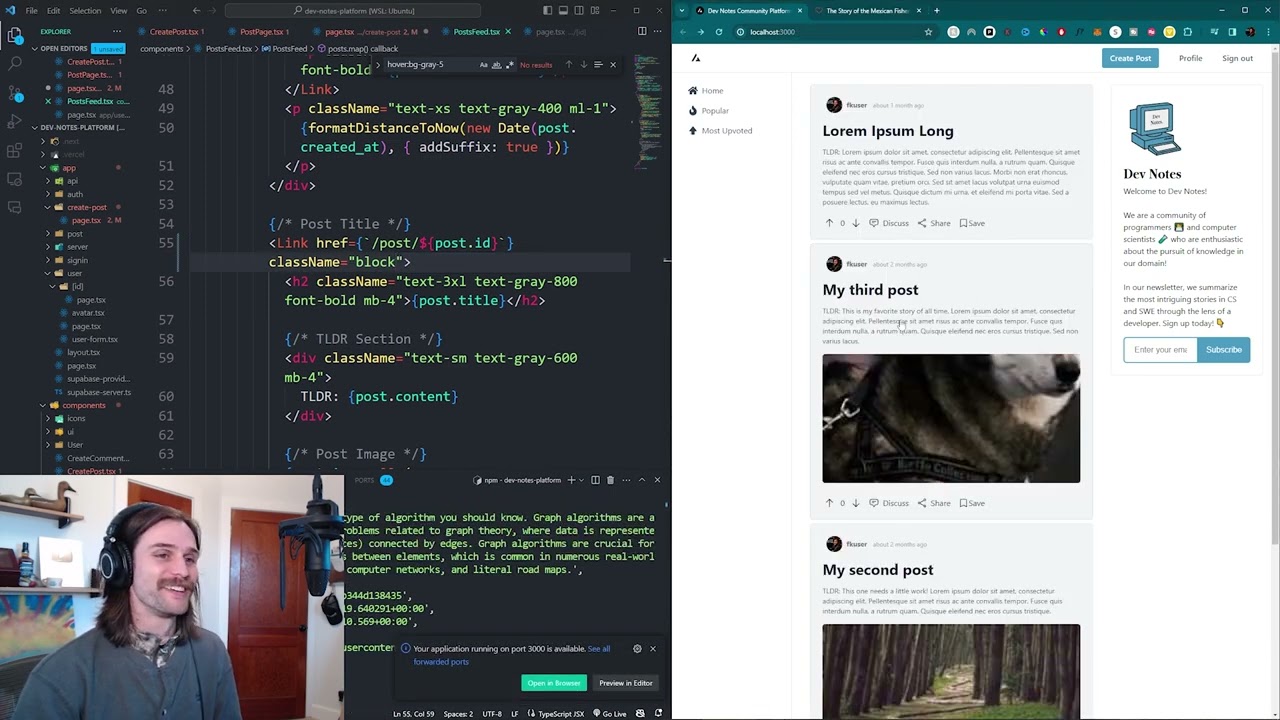Screen dimensions: 1280x720
Task: Go to previous match in find widget
Action: pos(569,65)
